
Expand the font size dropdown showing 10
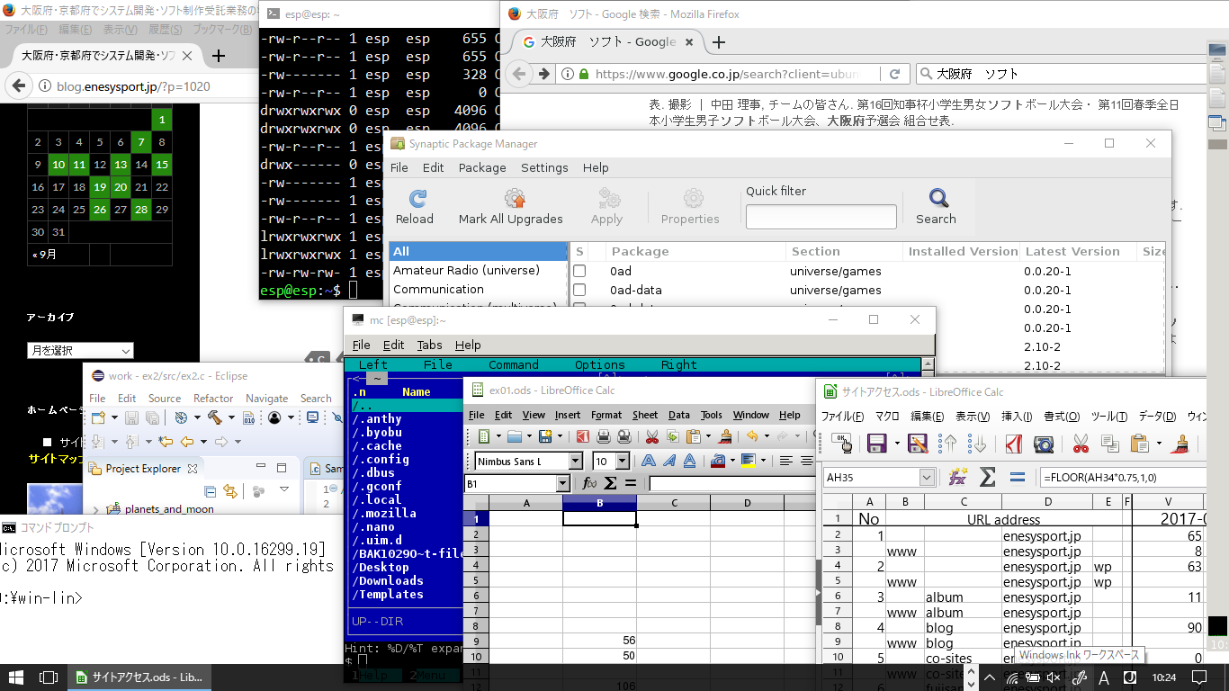pyautogui.click(x=622, y=461)
